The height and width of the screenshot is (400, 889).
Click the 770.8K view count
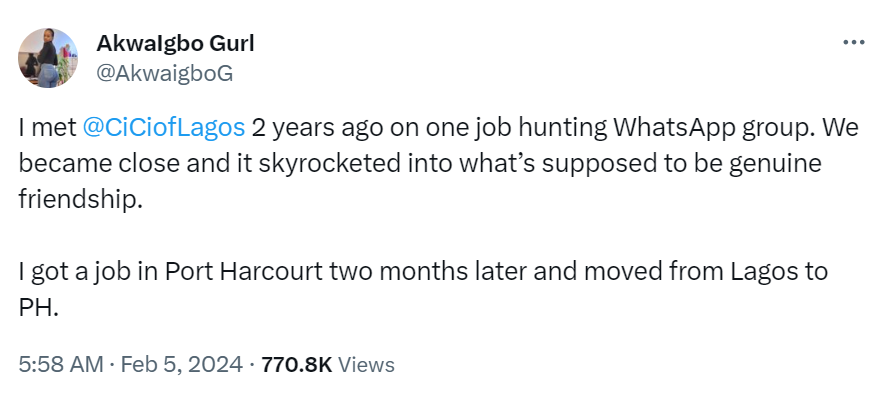[x=296, y=365]
